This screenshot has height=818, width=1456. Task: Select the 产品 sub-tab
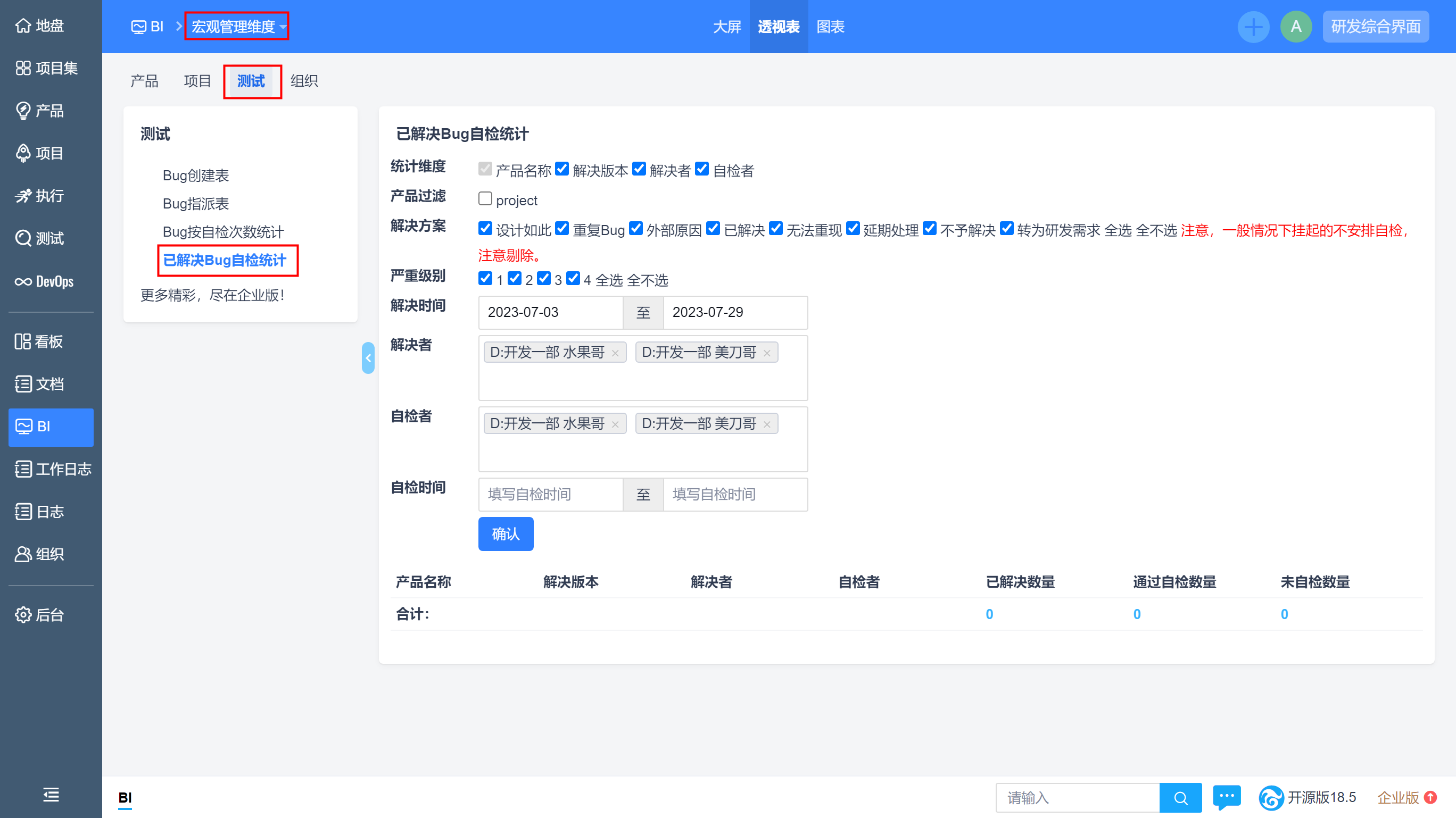coord(144,81)
